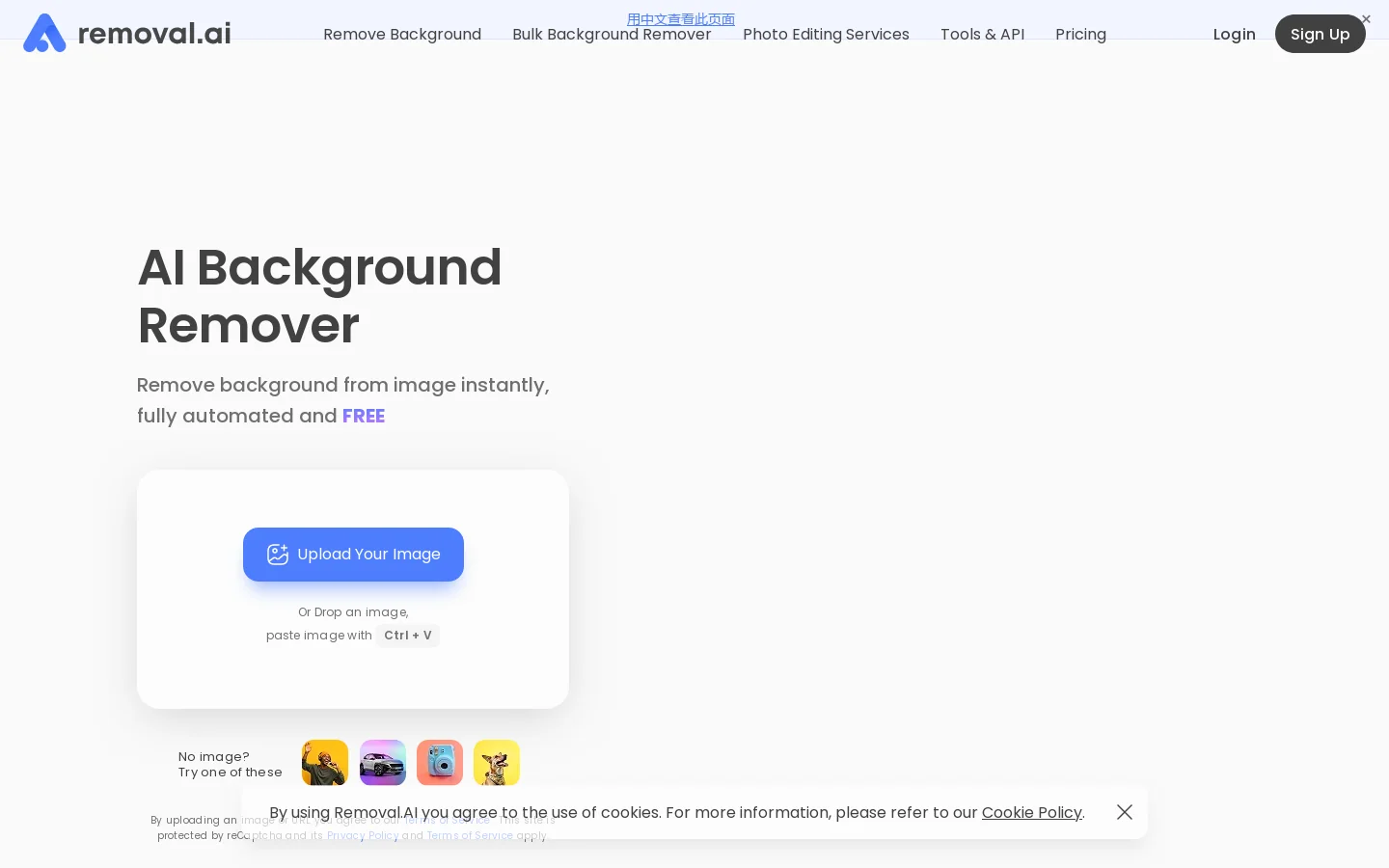This screenshot has width=1389, height=868.
Task: Click the "No image? Try one of these" text
Action: pos(231,765)
